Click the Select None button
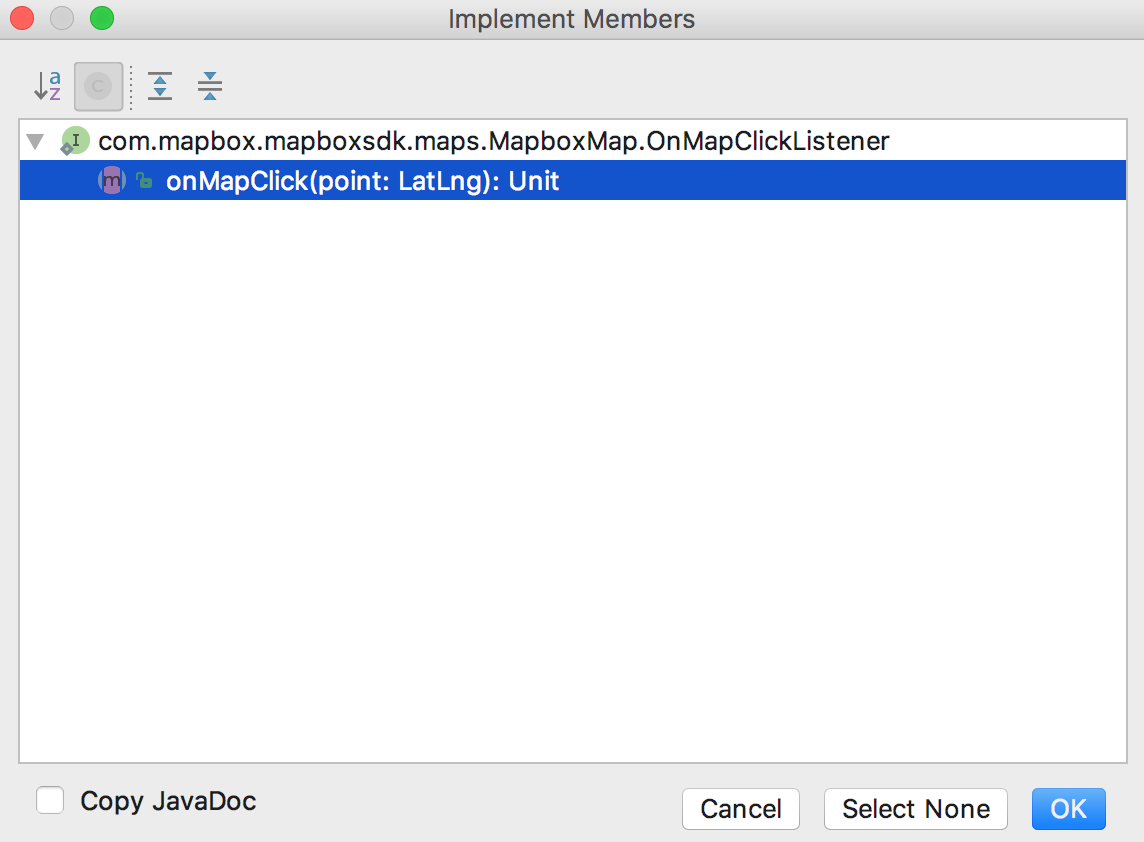Screen dimensions: 1144x842 coord(916,808)
